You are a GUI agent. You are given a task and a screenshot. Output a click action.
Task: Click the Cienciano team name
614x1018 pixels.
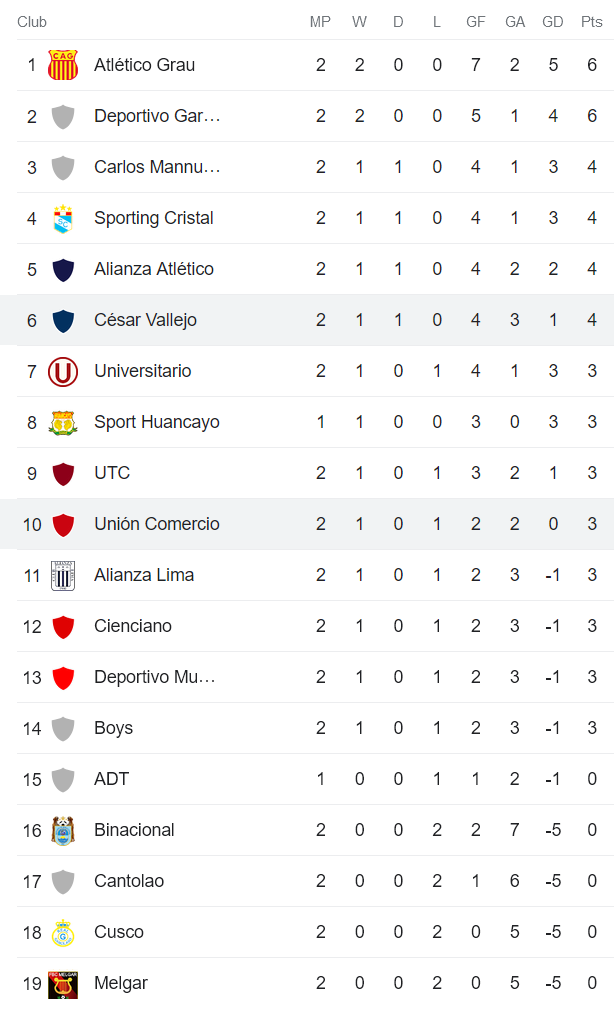133,626
